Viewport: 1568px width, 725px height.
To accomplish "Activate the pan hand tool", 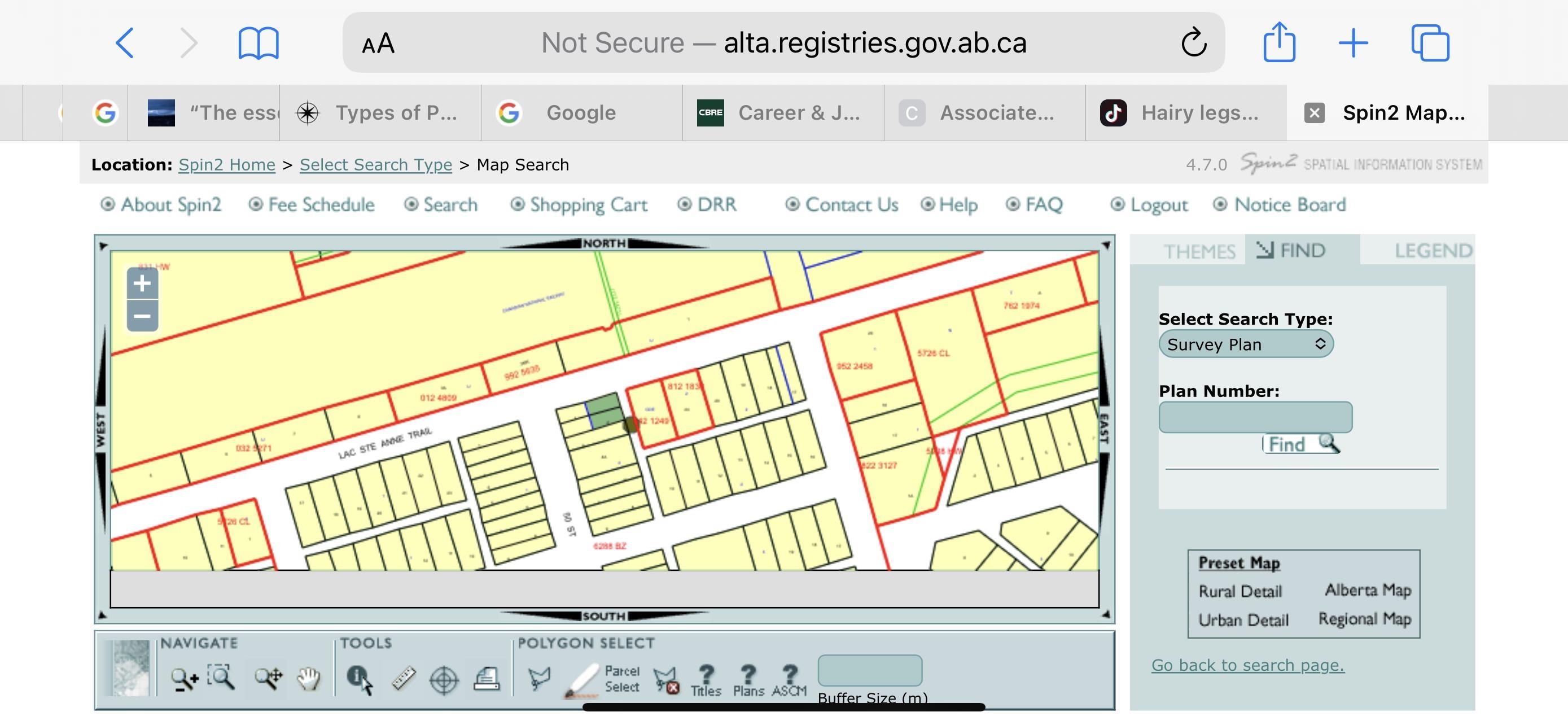I will pyautogui.click(x=309, y=678).
